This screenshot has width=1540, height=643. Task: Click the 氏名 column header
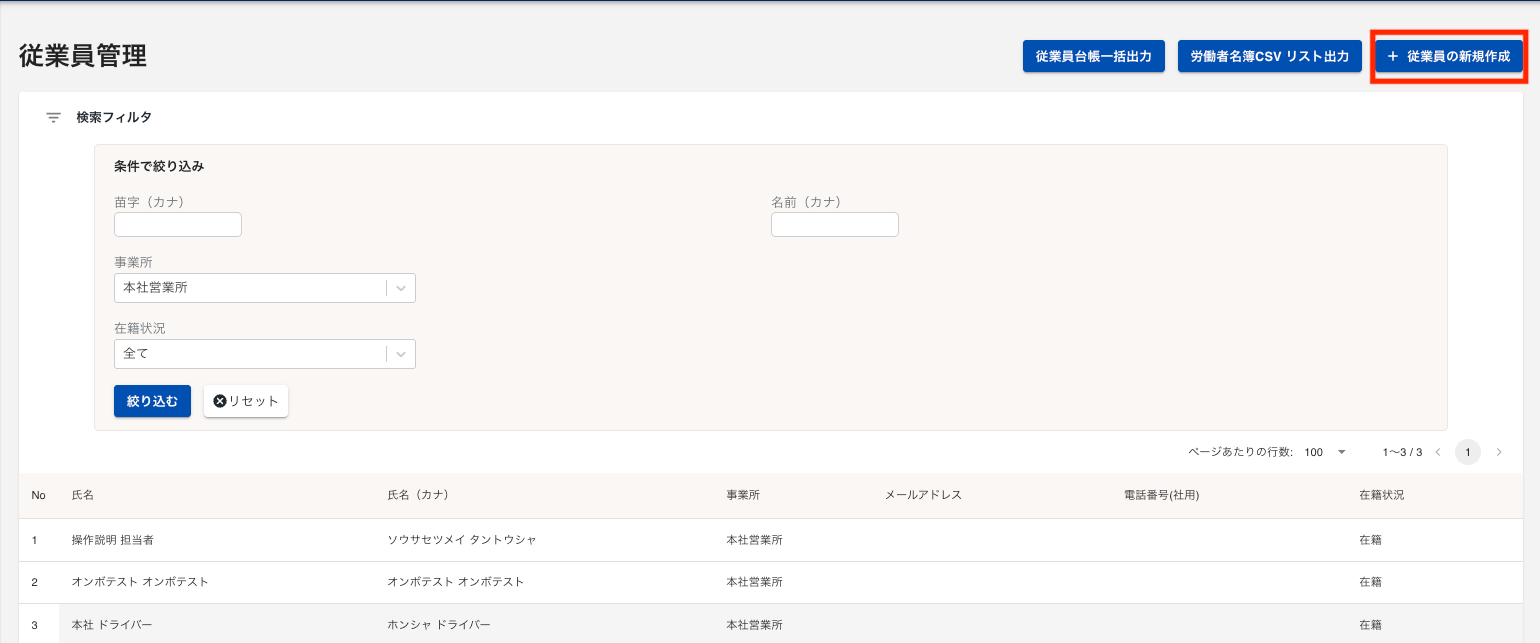coord(82,496)
